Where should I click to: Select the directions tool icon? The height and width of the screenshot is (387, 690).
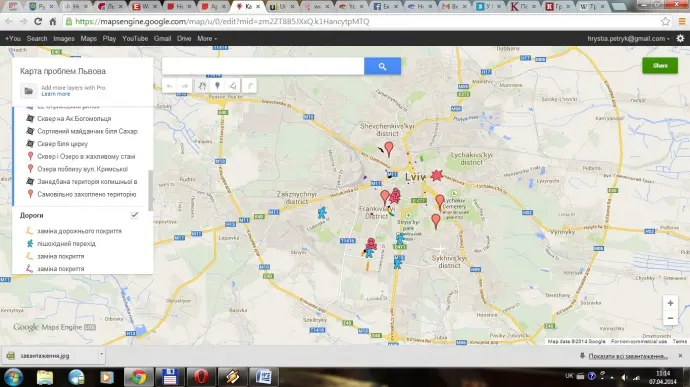pos(250,86)
